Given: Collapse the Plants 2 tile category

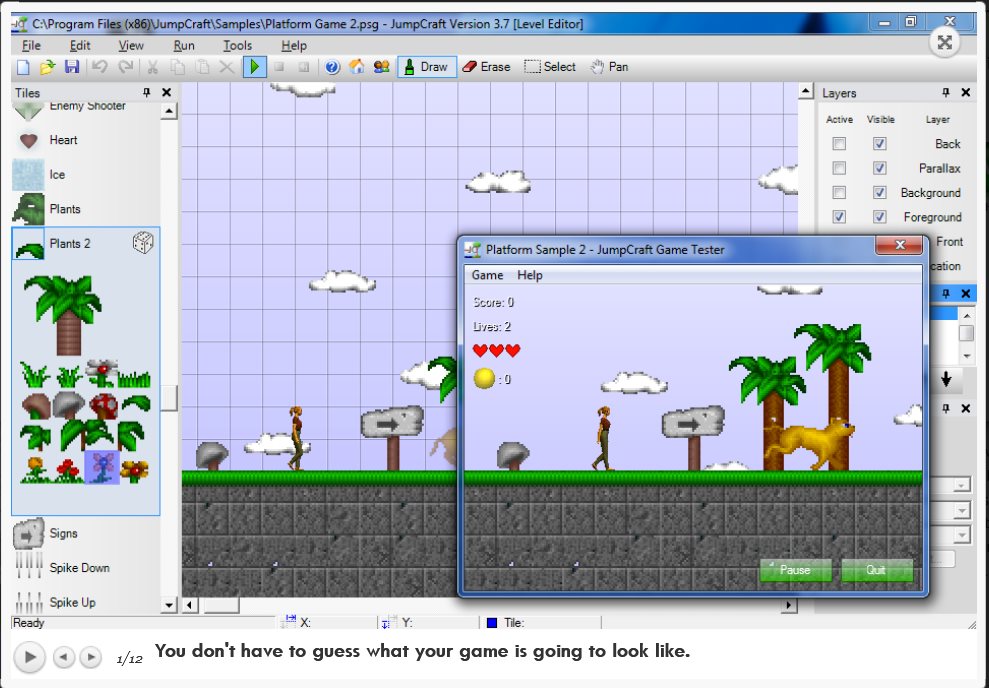Looking at the screenshot, I should pyautogui.click(x=86, y=243).
